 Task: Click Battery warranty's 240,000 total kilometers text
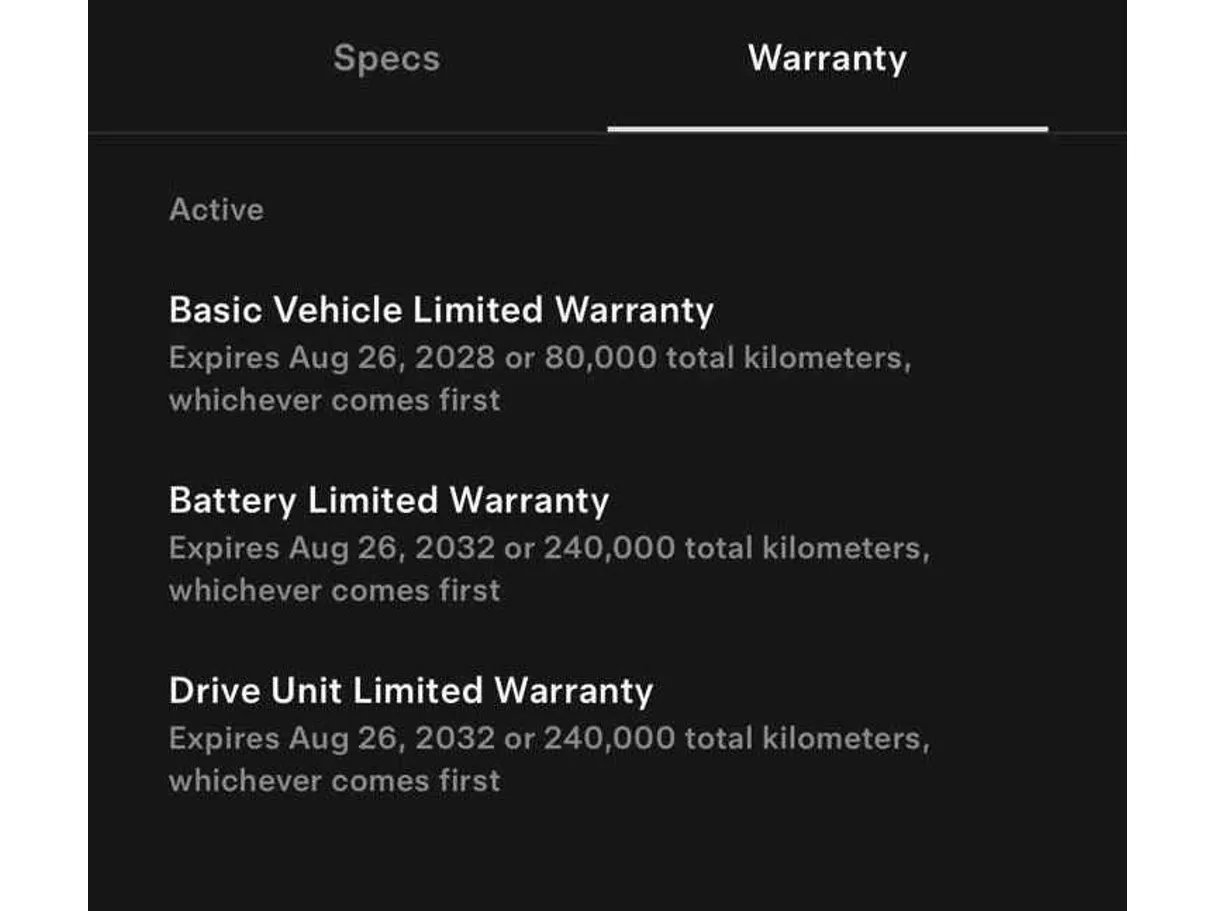pos(735,548)
